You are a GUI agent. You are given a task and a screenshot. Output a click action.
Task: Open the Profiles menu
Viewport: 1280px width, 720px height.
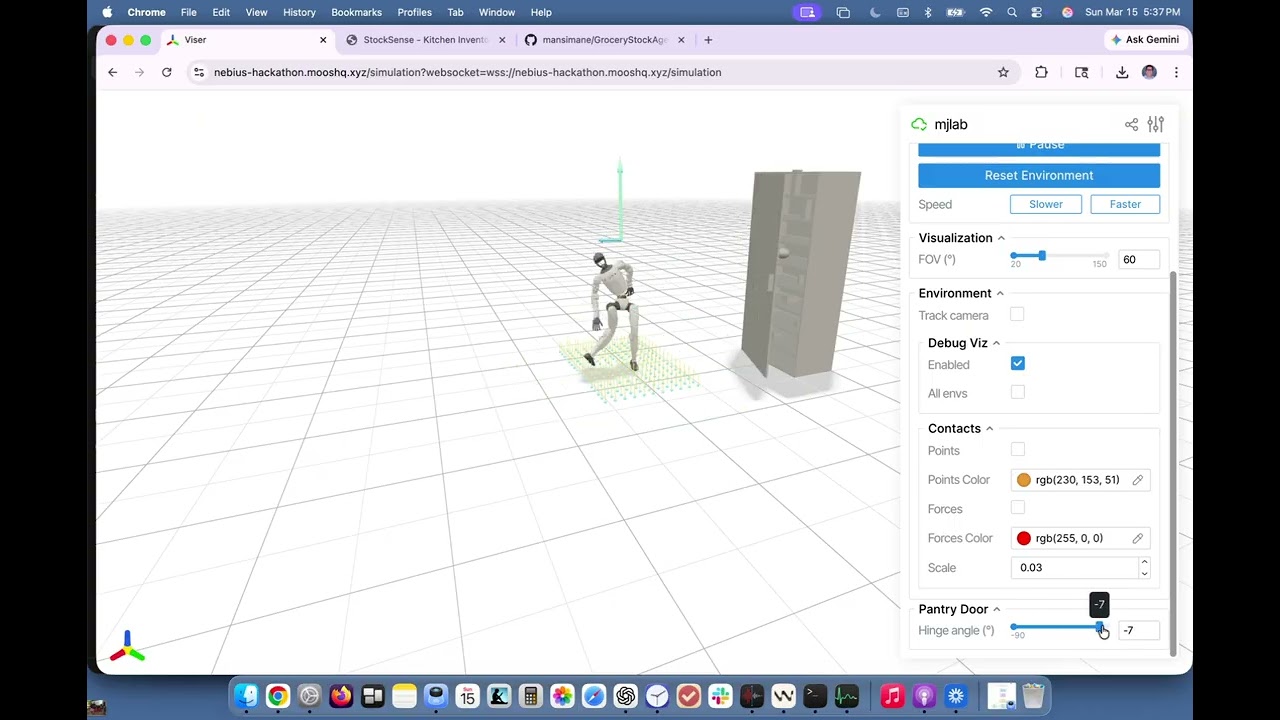(414, 12)
